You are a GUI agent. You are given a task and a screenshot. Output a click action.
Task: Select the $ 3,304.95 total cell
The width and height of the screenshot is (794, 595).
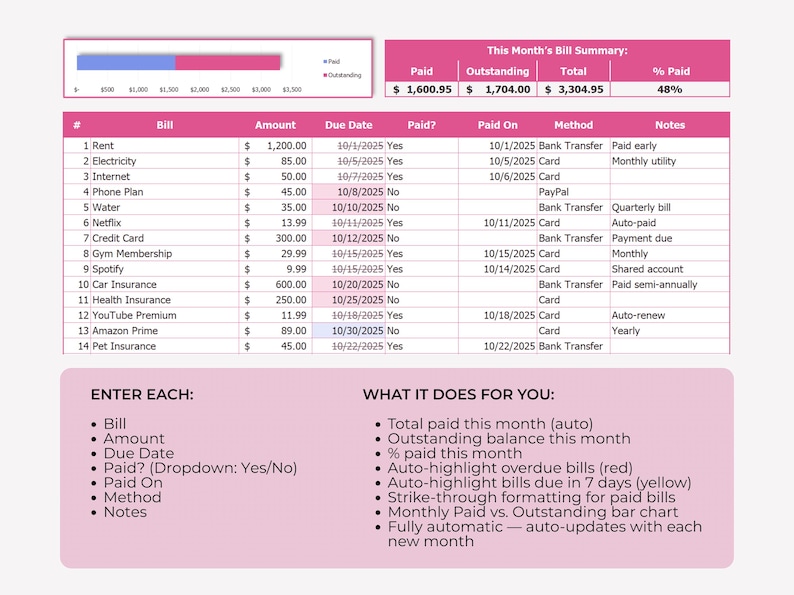click(x=574, y=89)
